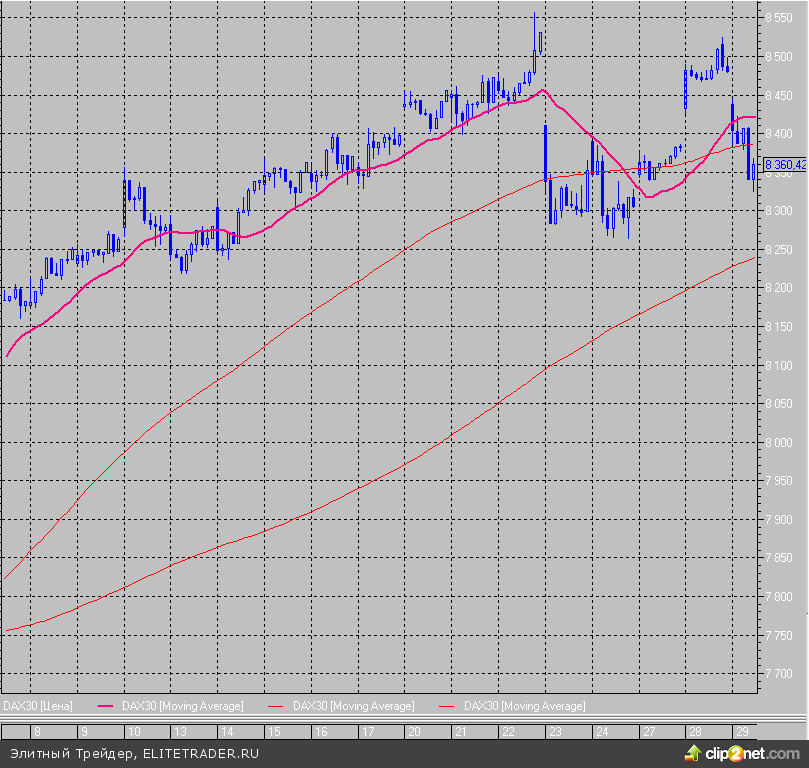Click date 8 on the time axis

pos(37,732)
